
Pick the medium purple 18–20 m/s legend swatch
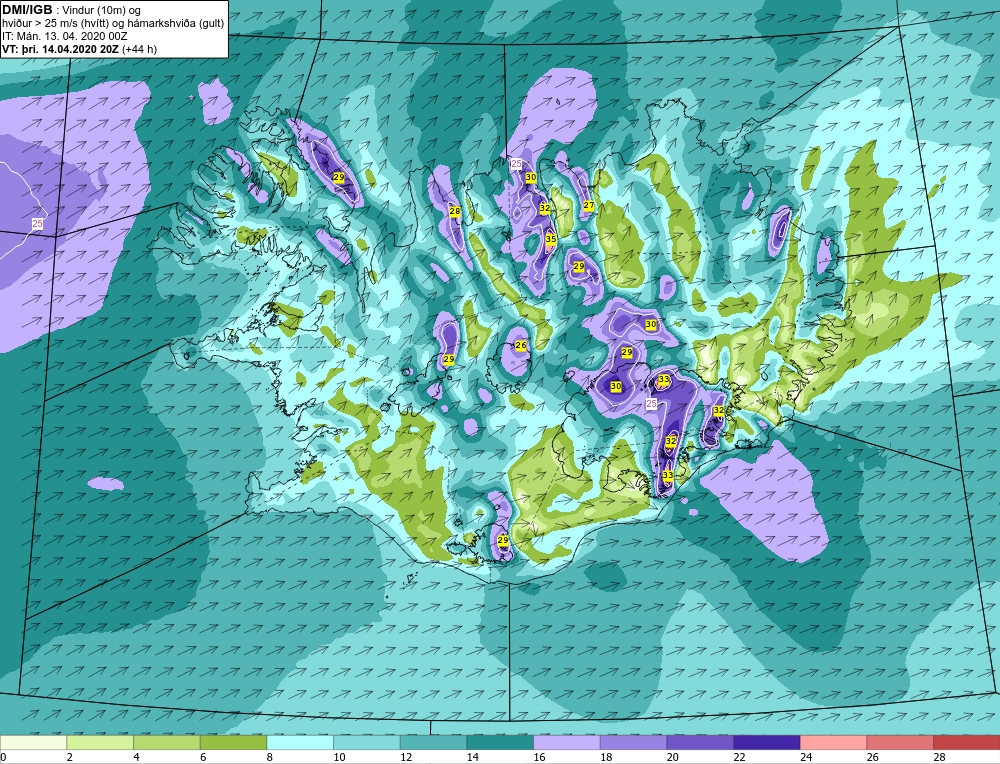tap(633, 743)
